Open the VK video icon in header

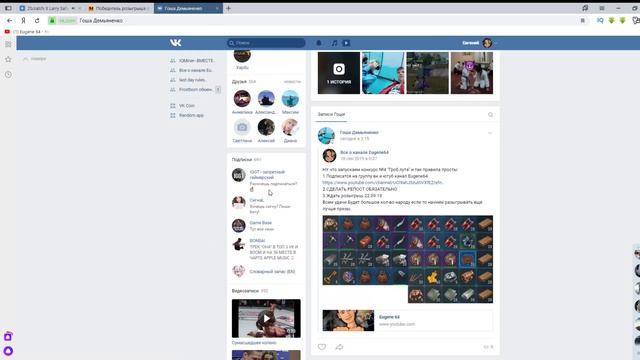click(346, 43)
